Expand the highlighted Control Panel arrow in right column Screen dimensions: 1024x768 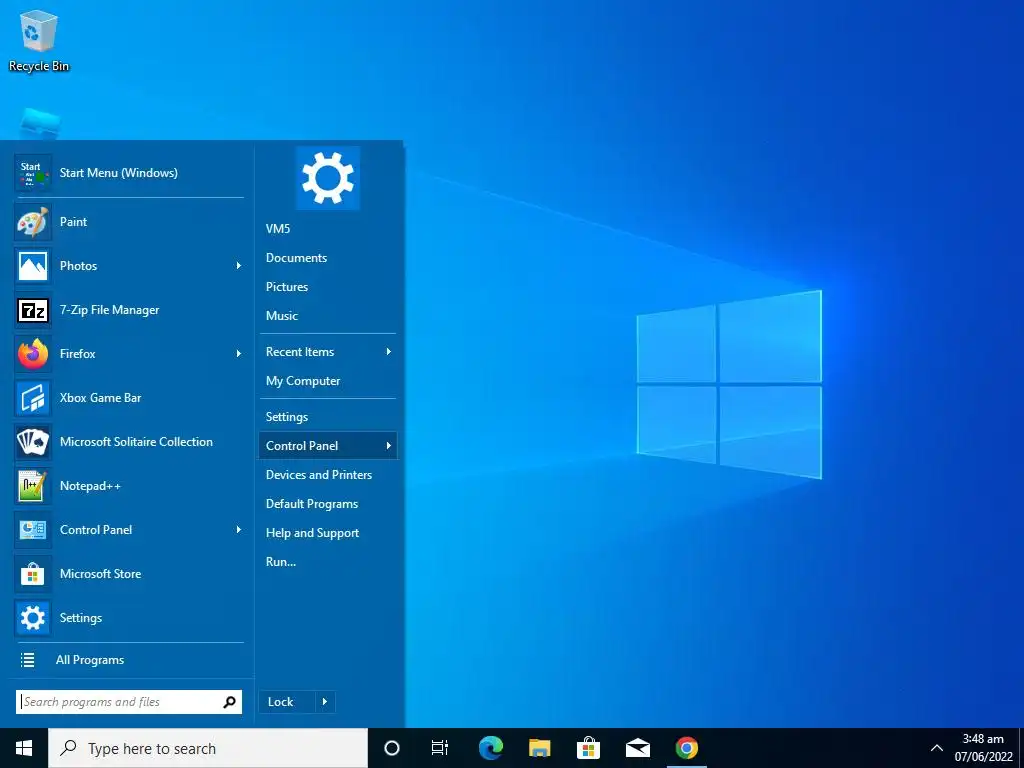click(389, 446)
